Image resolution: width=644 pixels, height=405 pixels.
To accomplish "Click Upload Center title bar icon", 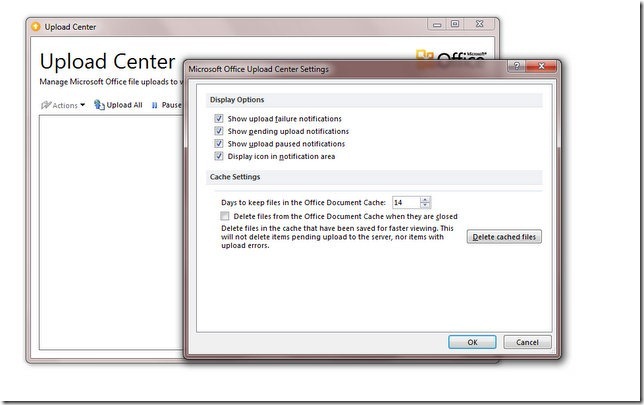I will click(x=36, y=27).
